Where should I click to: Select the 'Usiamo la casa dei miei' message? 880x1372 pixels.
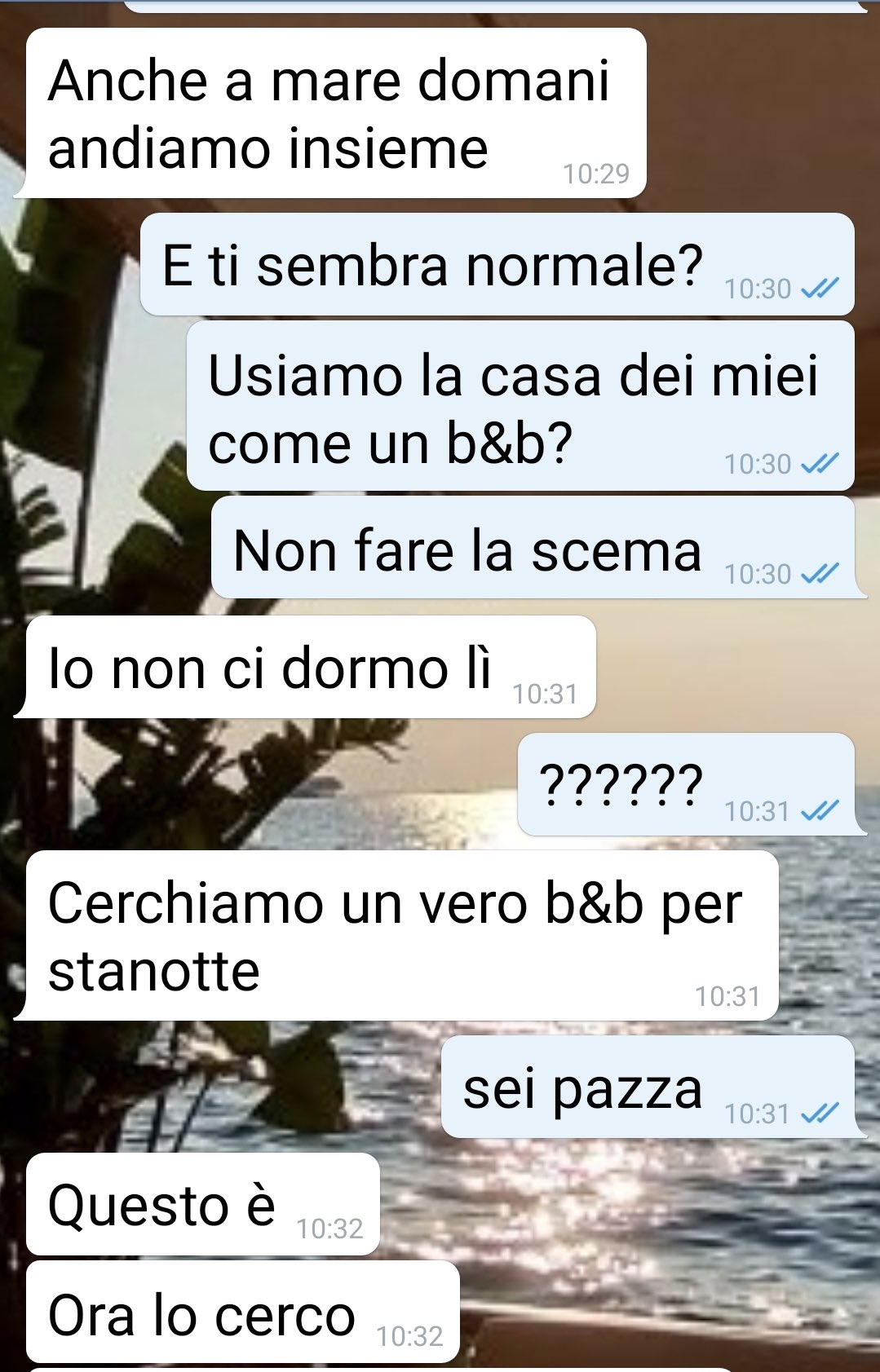click(520, 406)
